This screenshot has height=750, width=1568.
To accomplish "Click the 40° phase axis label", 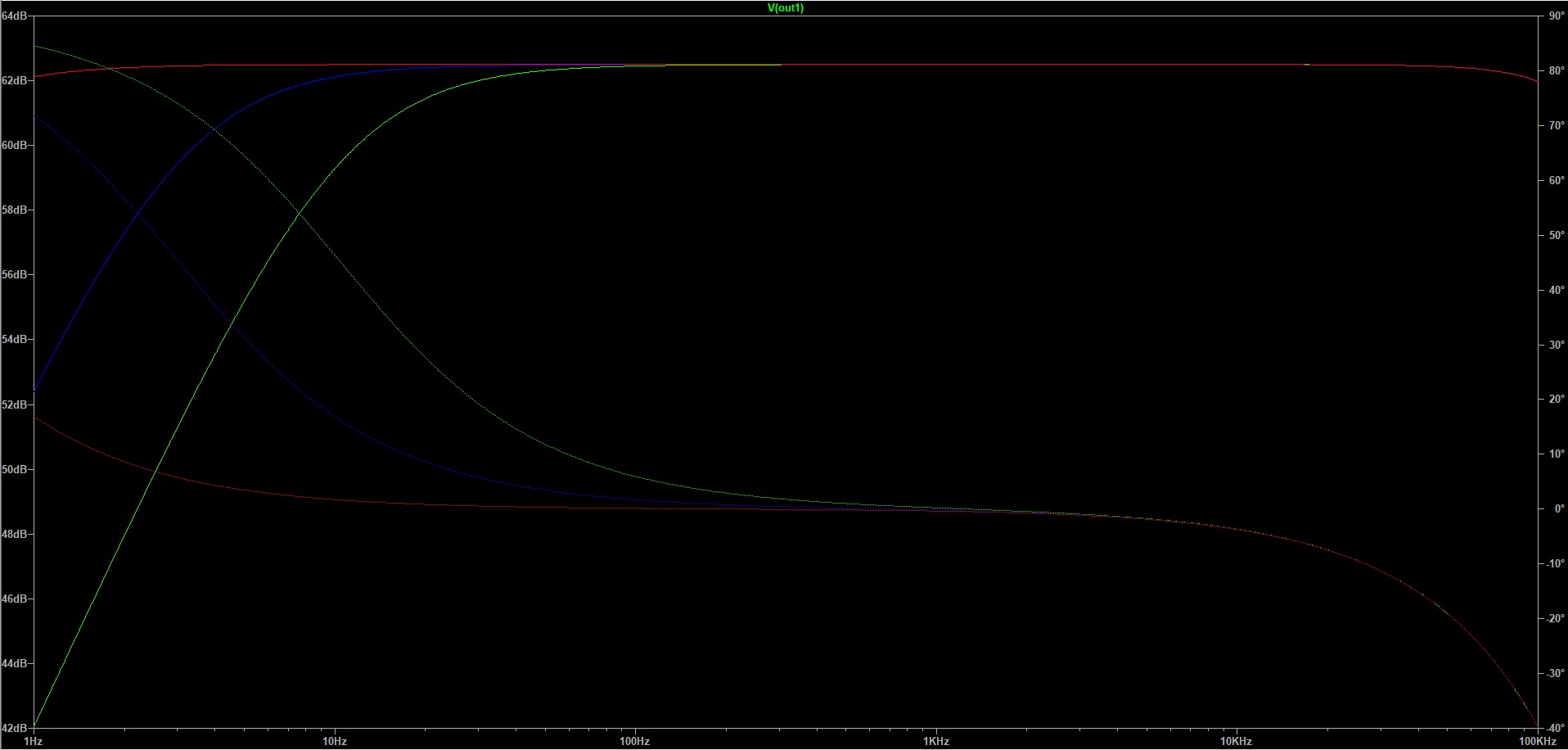I will (x=1556, y=290).
